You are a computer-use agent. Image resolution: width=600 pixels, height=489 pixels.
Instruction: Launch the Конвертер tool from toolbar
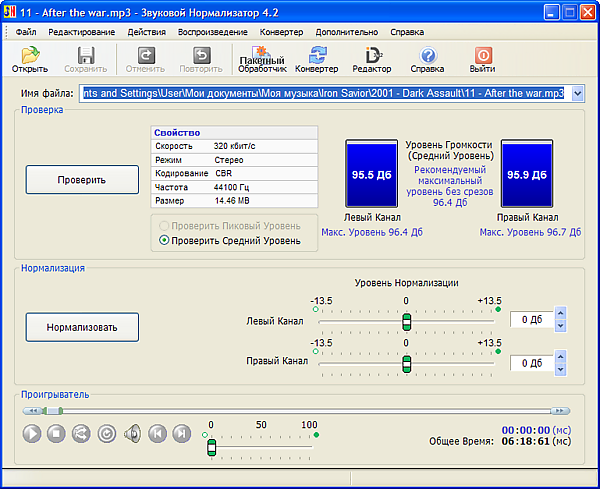point(316,59)
